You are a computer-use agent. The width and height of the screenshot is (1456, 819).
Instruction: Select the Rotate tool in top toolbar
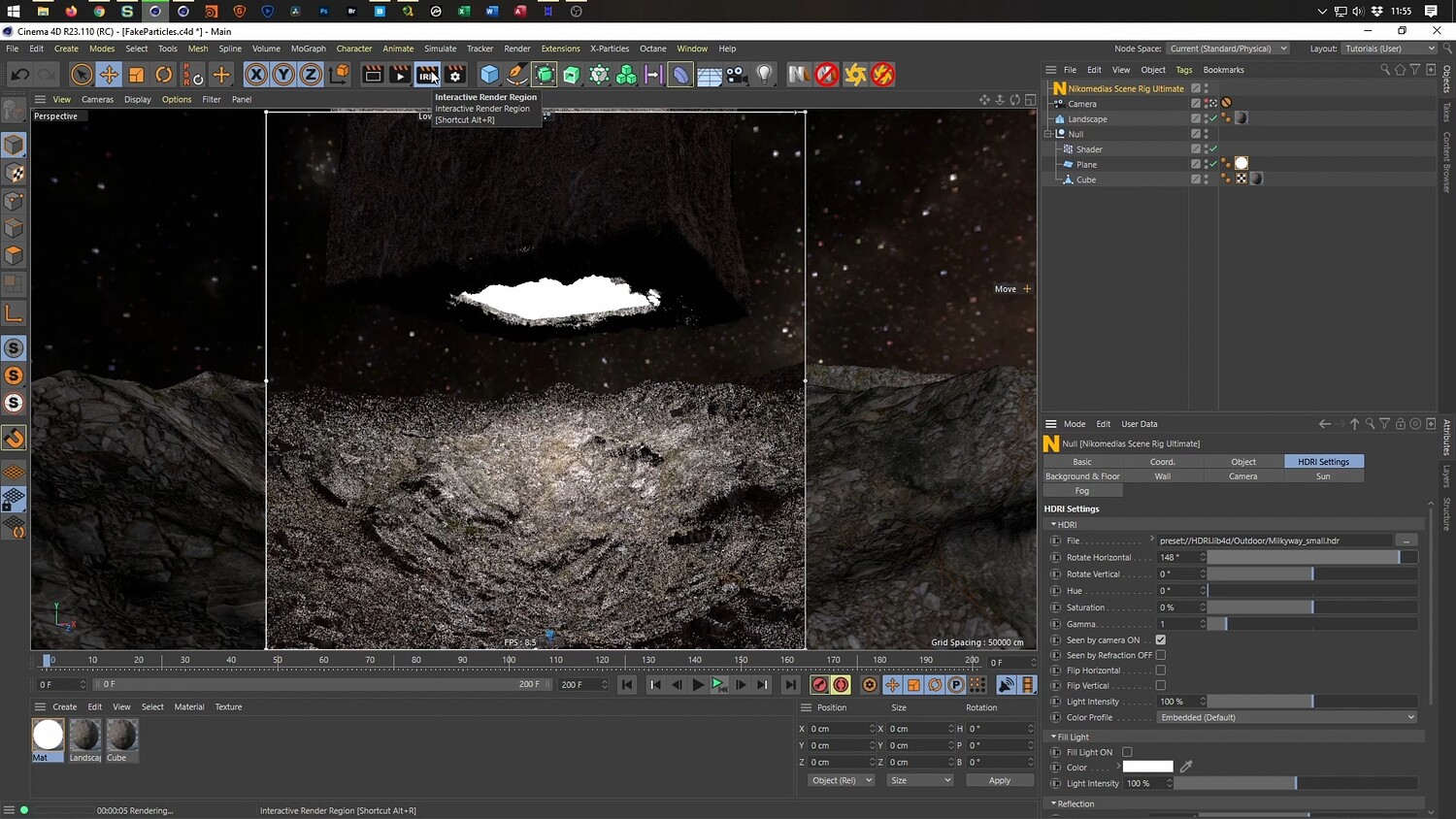(x=164, y=75)
